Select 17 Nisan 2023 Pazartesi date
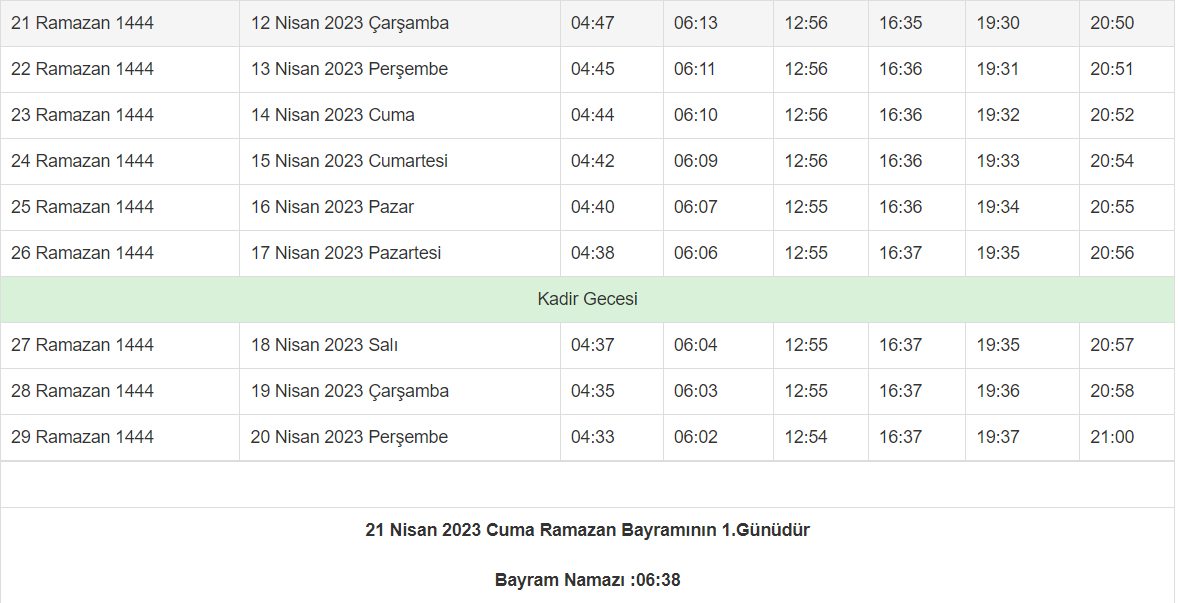The width and height of the screenshot is (1178, 603). (x=345, y=253)
